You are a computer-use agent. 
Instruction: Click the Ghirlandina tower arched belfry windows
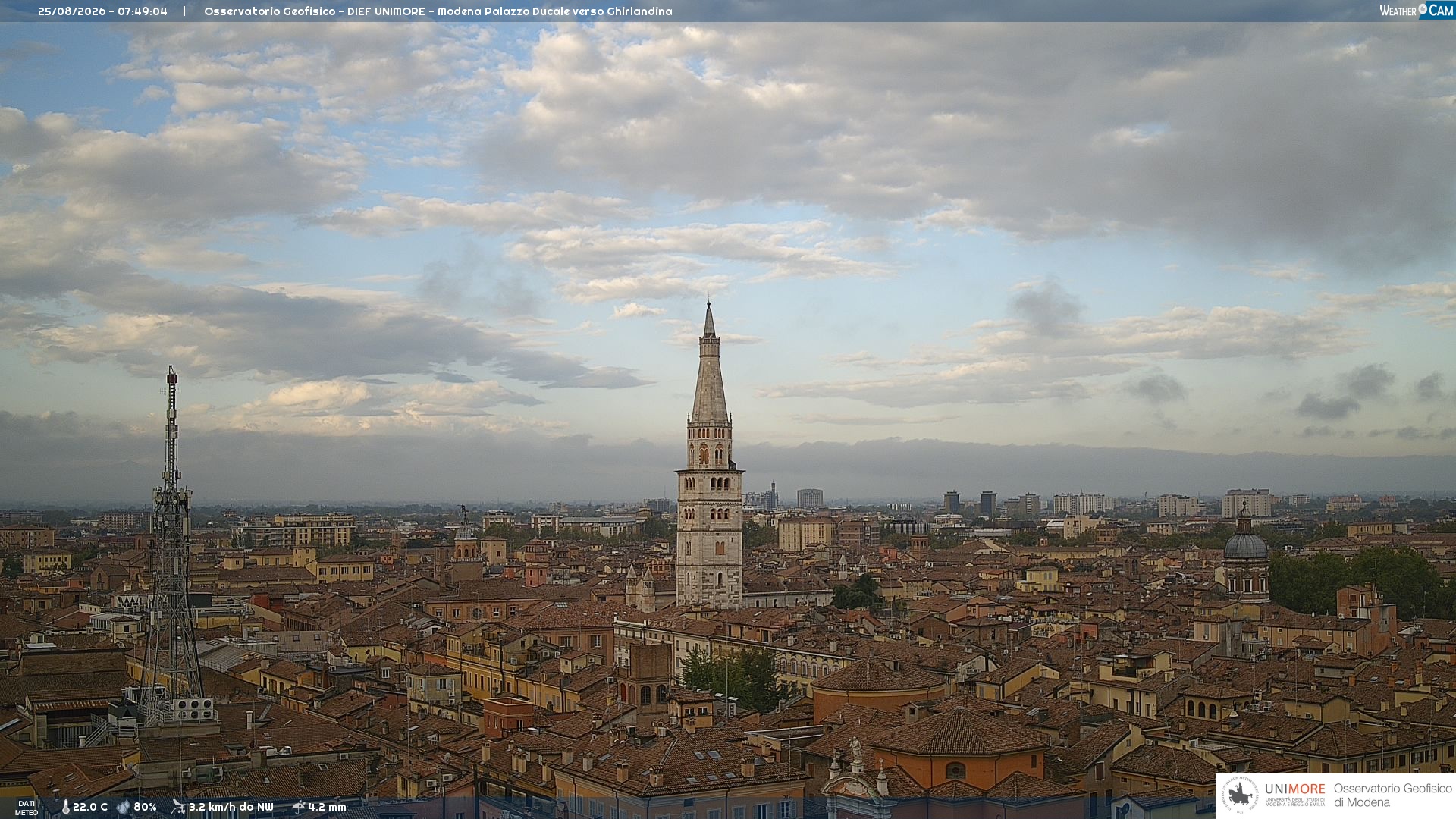click(710, 454)
